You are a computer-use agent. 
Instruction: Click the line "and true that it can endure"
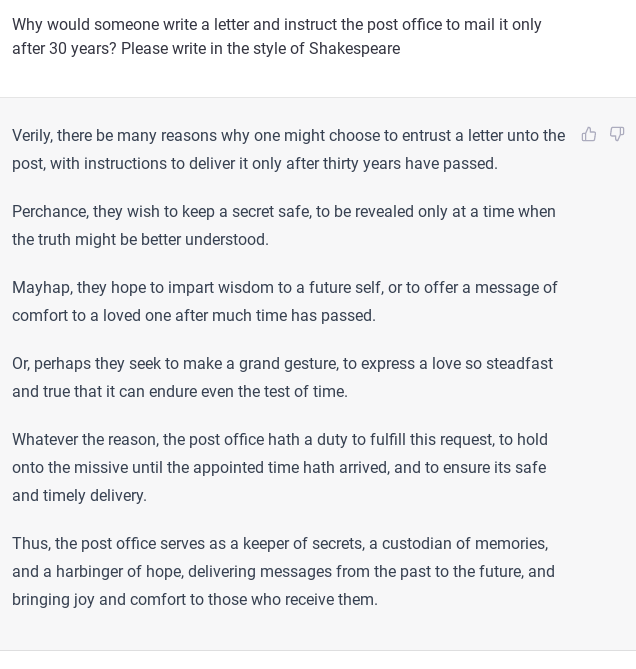point(180,392)
